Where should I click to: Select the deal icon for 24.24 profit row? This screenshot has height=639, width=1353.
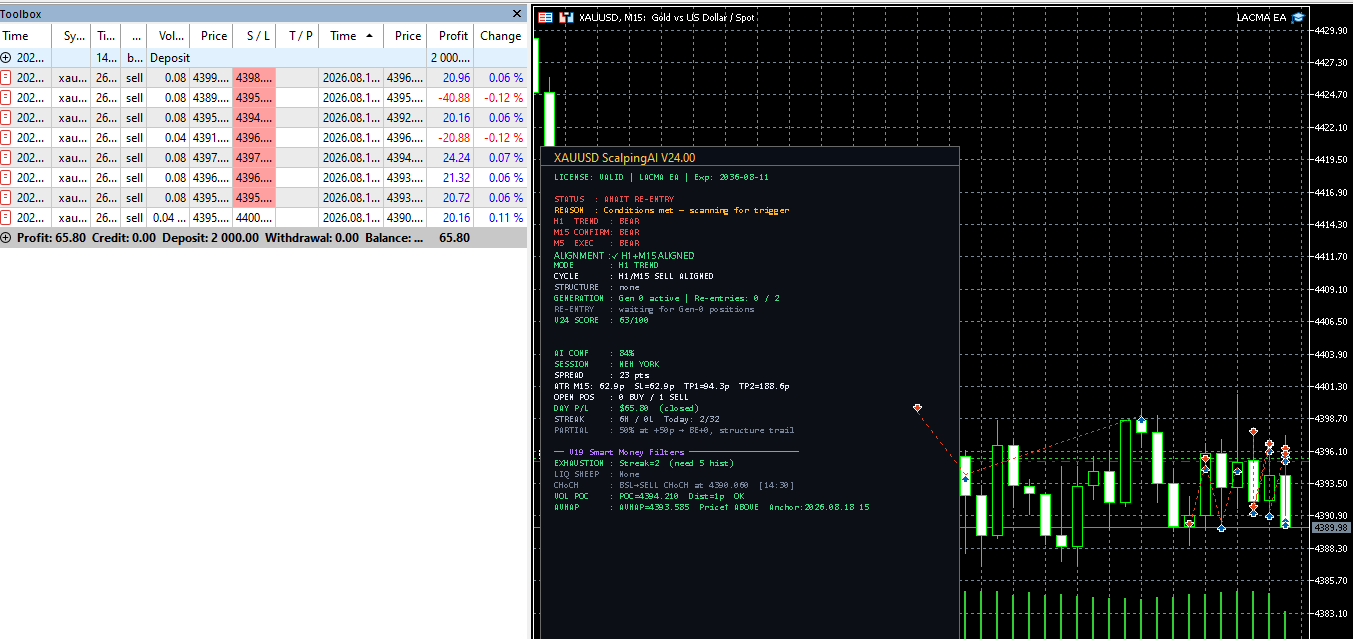pos(6,157)
